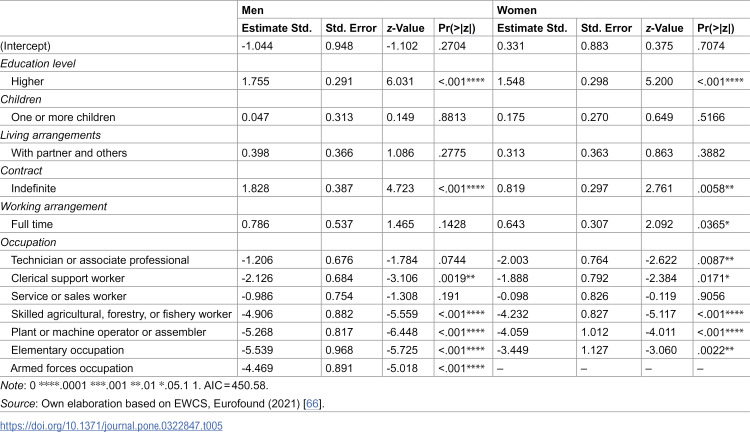Screen dimensions: 750x432
Task: Select the Living arrangements category heading
Action: 50,135
